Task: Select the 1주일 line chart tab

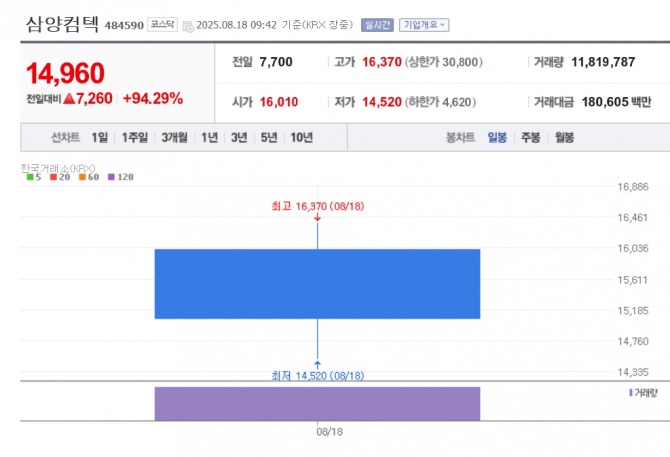Action: (135, 138)
